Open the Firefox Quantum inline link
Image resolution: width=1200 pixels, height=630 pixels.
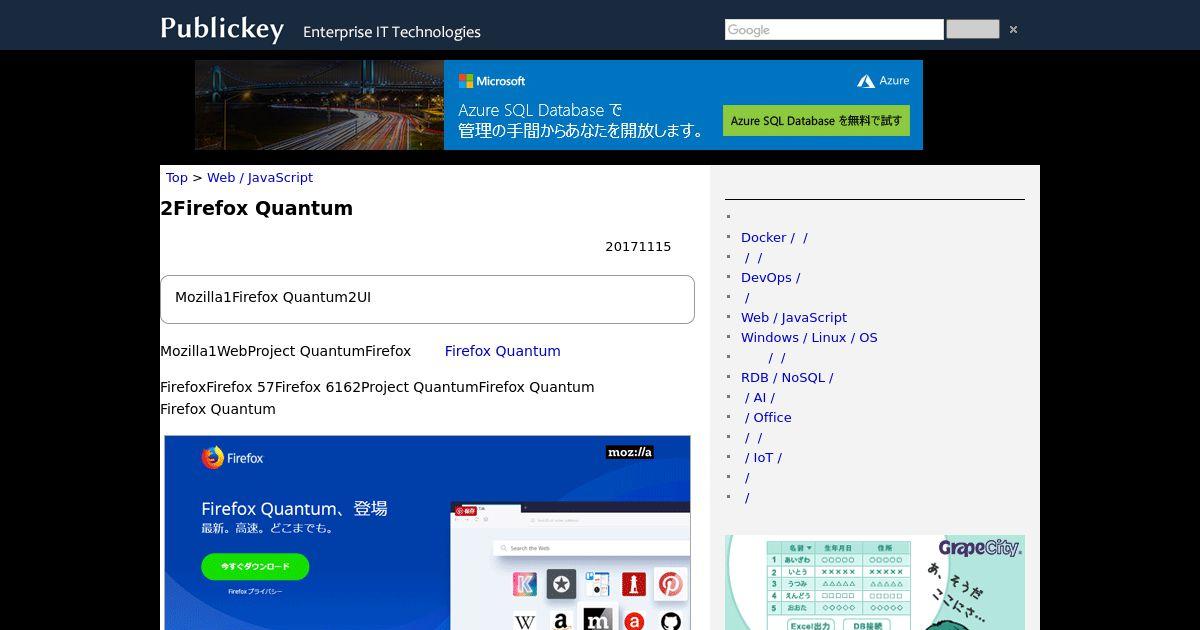[503, 351]
